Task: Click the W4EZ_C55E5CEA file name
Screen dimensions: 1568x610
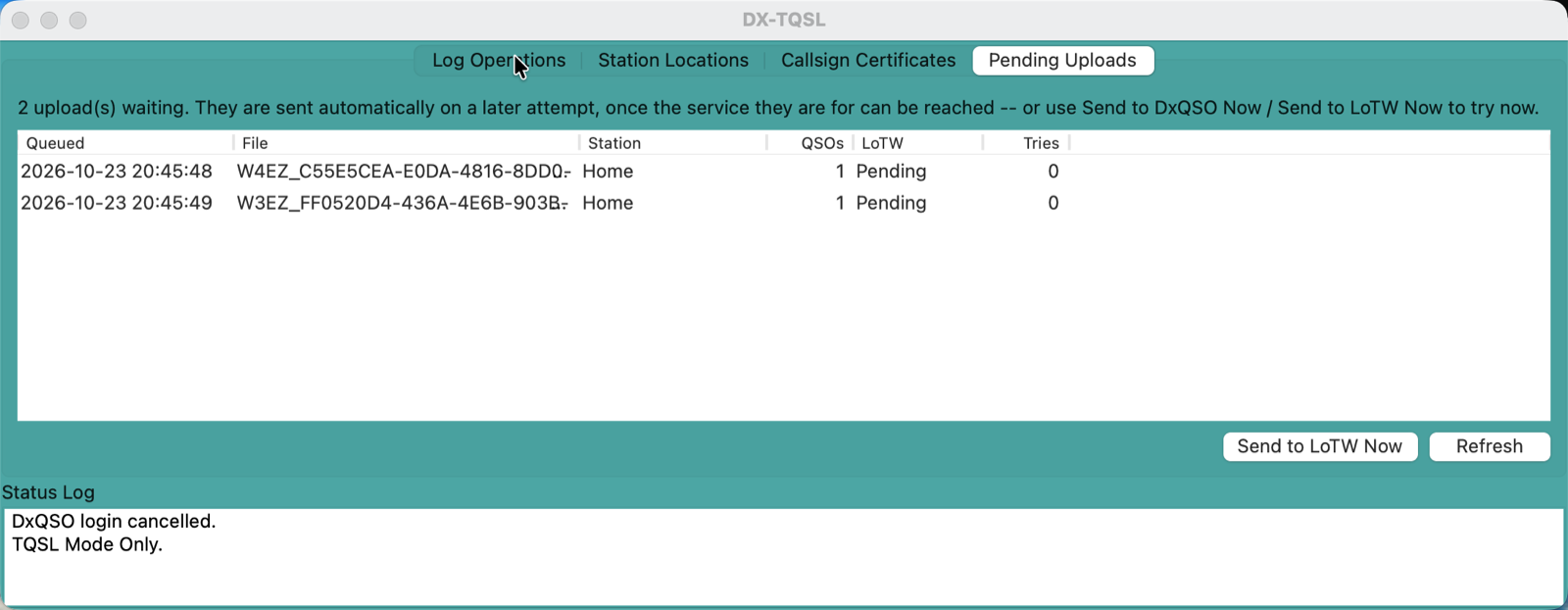Action: (403, 171)
